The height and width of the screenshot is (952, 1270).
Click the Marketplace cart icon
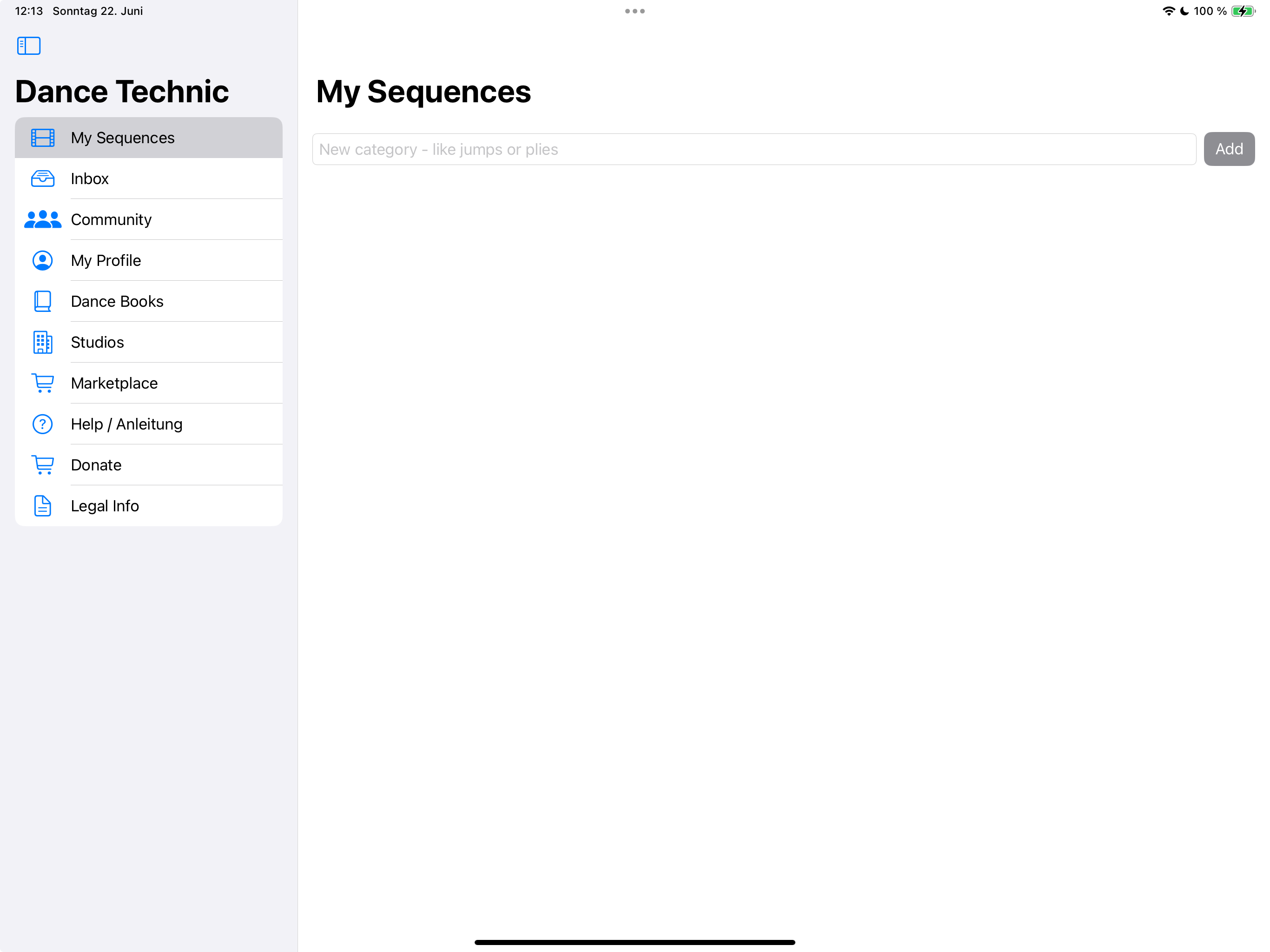42,383
